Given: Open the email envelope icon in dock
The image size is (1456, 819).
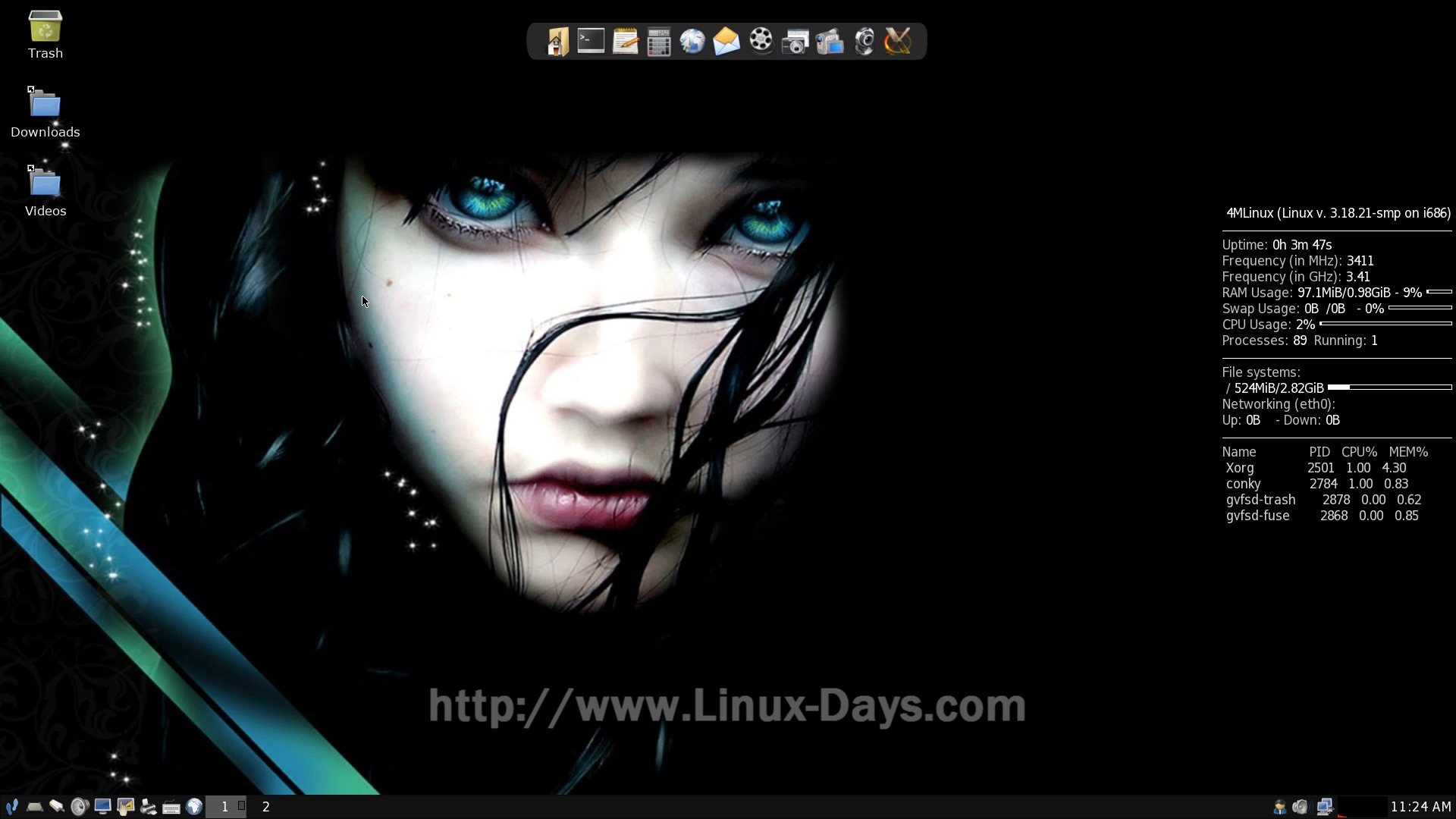Looking at the screenshot, I should (726, 42).
